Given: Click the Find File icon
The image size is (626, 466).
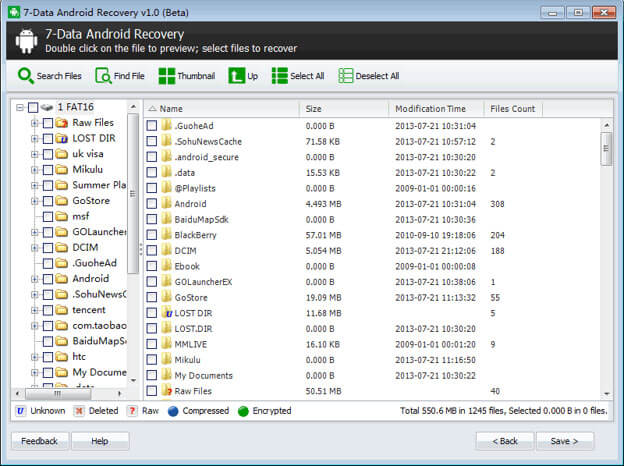Looking at the screenshot, I should 103,75.
